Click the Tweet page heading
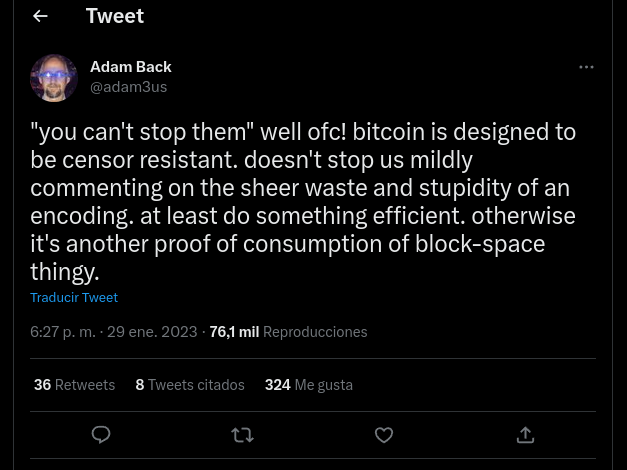 point(115,16)
